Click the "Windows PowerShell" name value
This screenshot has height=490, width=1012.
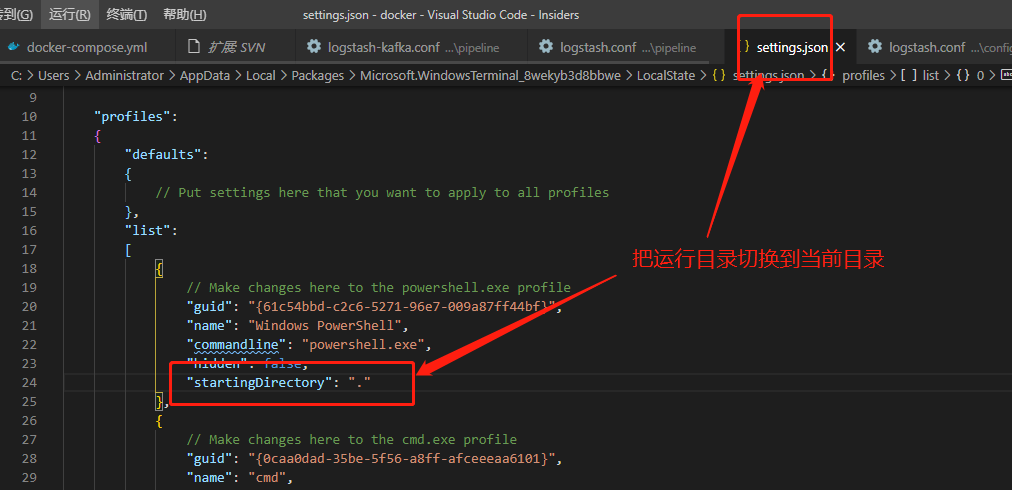325,325
